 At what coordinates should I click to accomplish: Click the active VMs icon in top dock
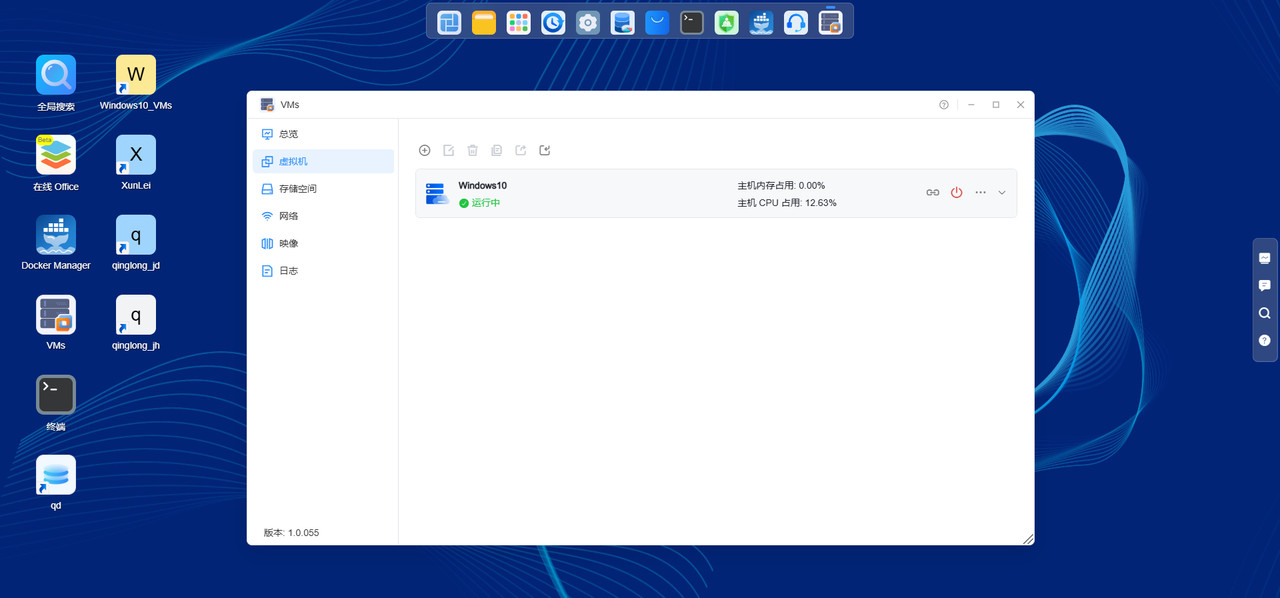[x=830, y=22]
